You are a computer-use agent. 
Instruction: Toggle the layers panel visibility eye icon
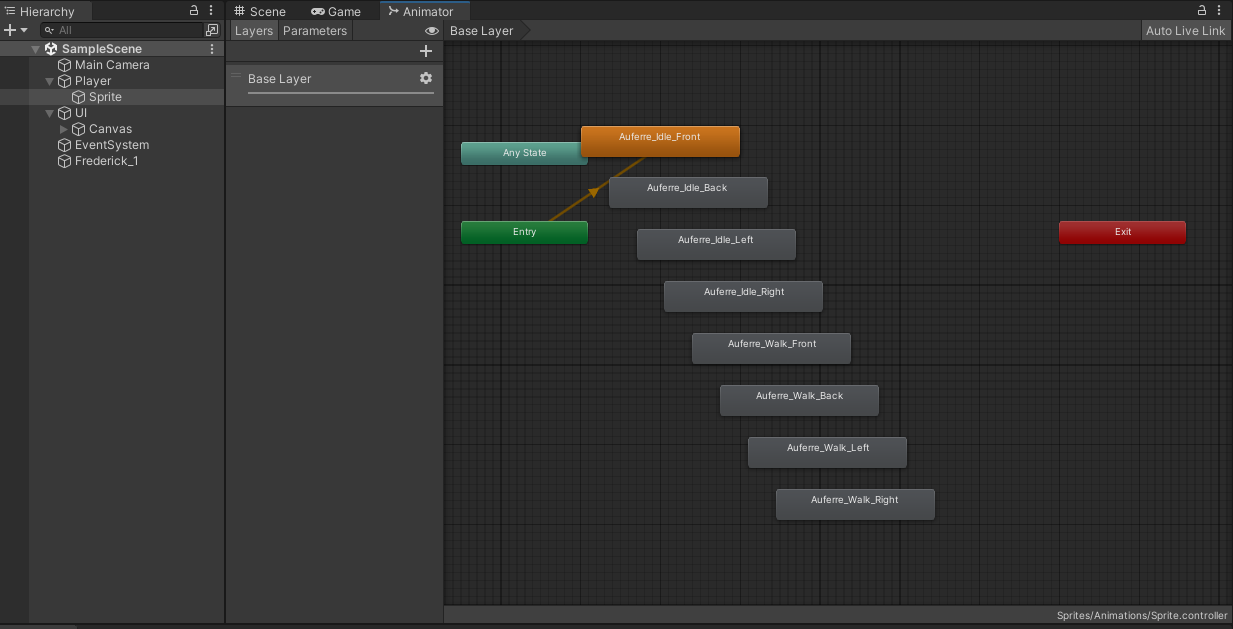point(432,31)
